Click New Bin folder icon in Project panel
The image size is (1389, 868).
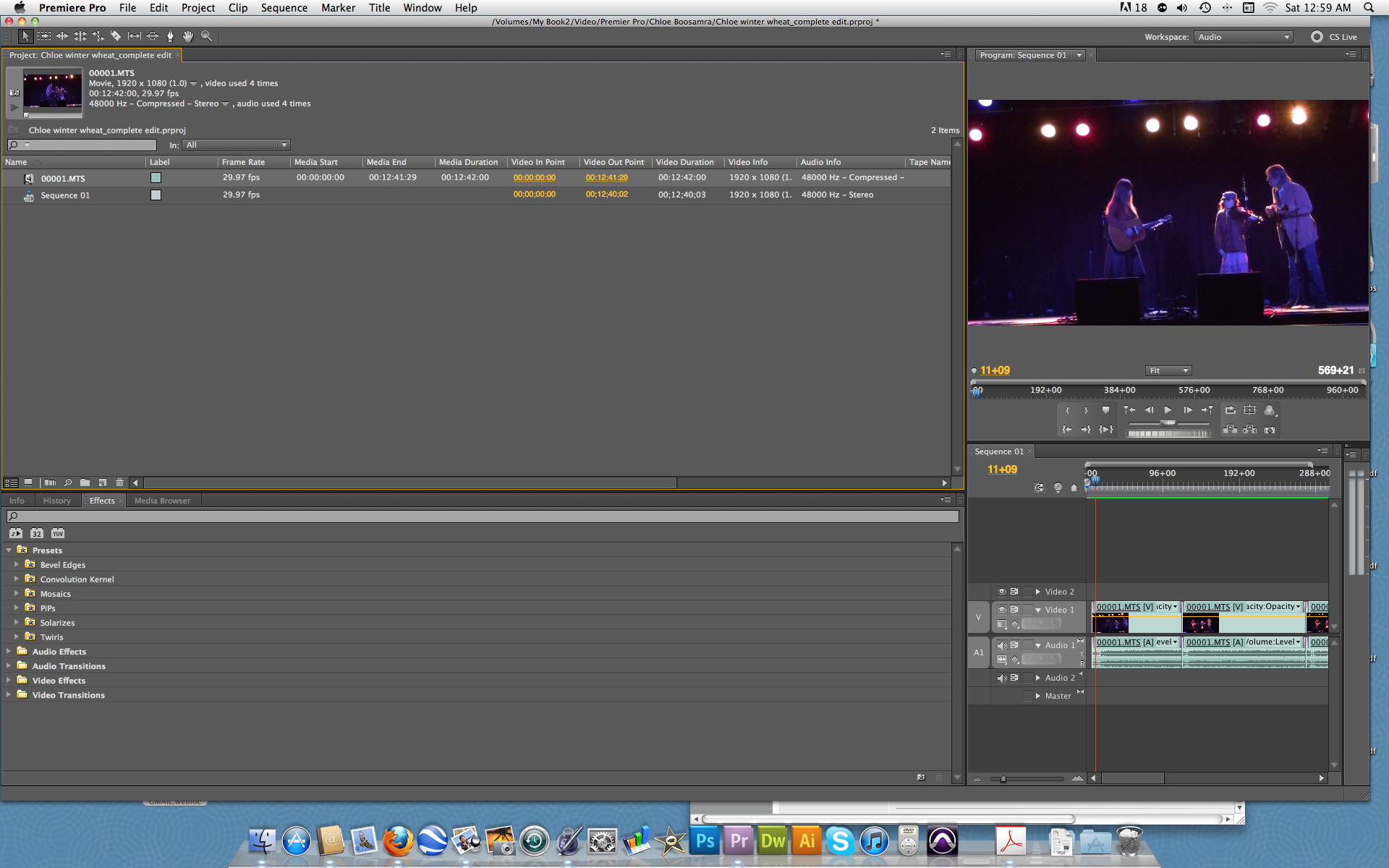[x=85, y=482]
